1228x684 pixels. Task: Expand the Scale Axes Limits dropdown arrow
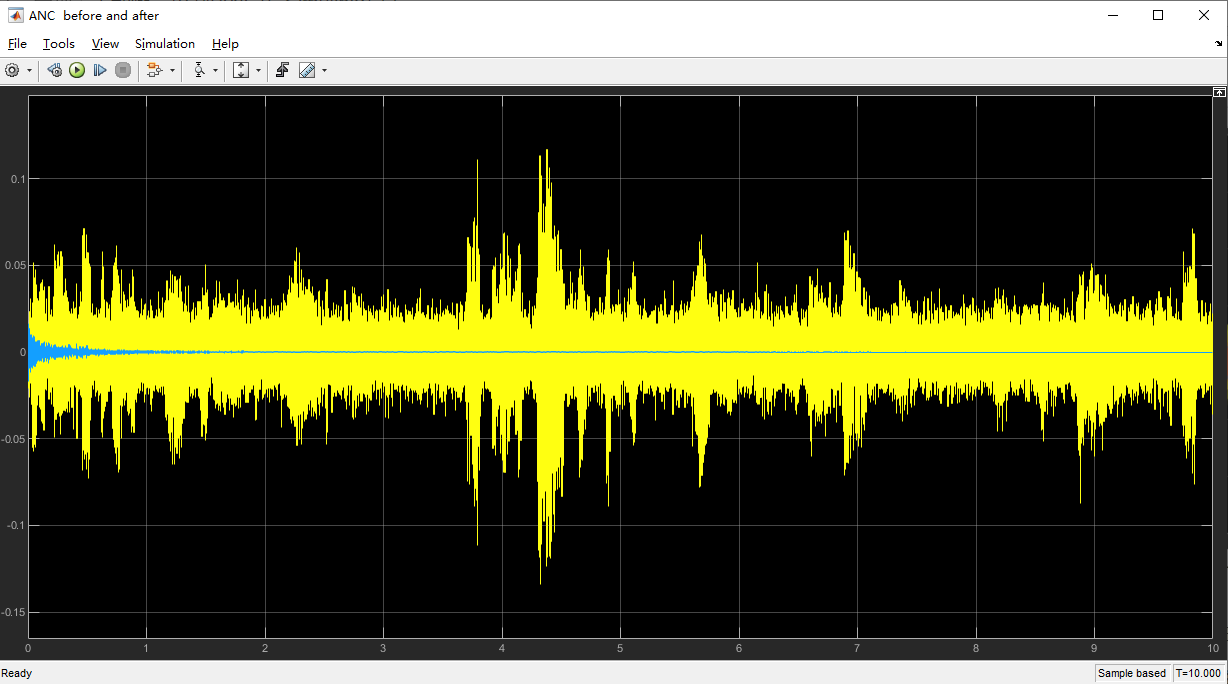coord(258,70)
